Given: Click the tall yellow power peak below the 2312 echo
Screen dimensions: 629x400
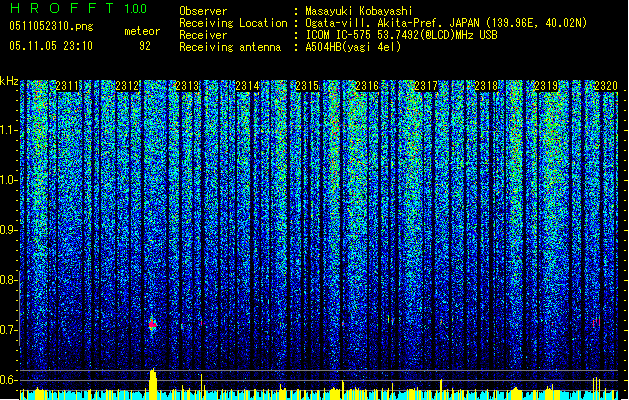Looking at the screenshot, I should click(x=153, y=384).
